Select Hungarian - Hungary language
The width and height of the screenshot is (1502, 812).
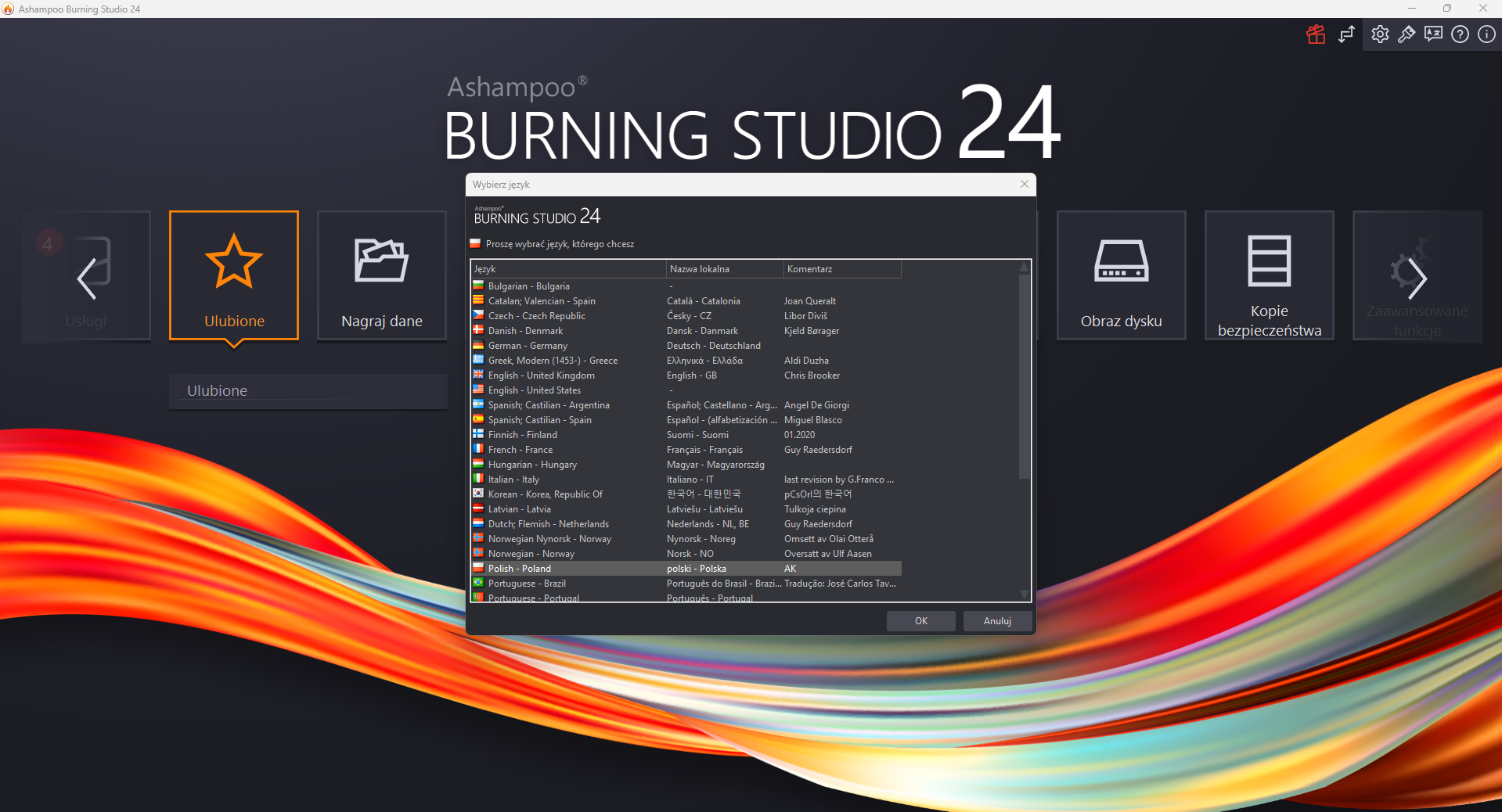click(x=686, y=465)
